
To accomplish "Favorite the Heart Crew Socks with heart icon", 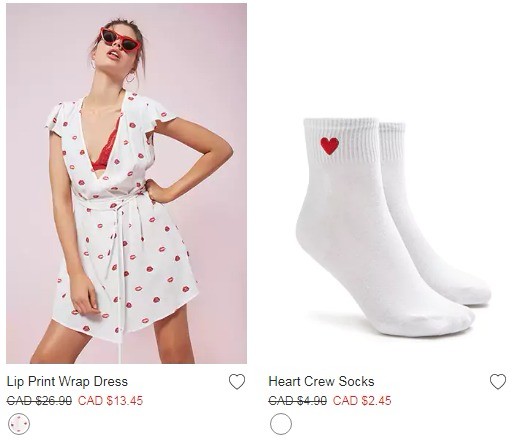I will tap(498, 382).
